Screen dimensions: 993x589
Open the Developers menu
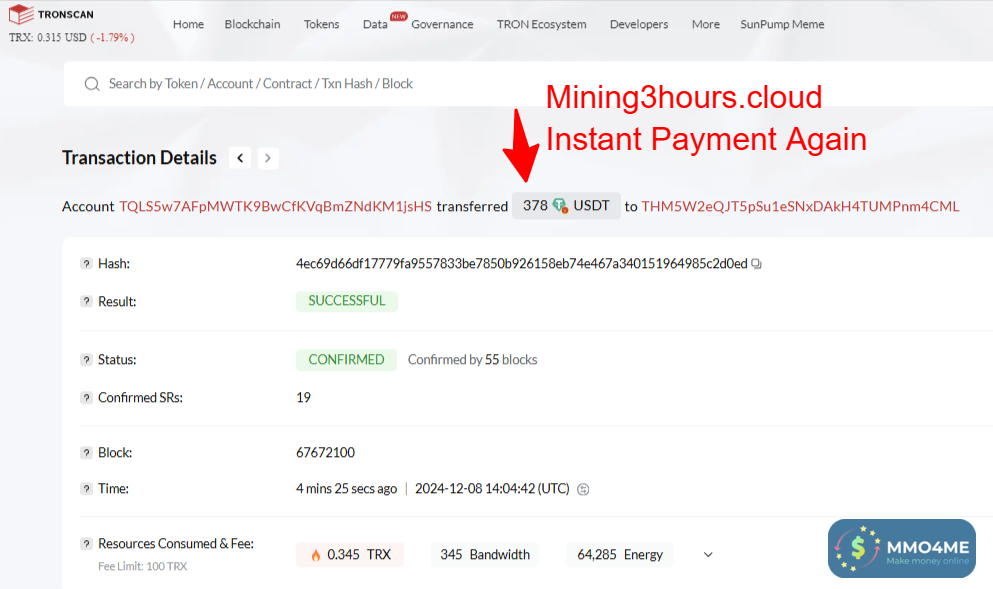pyautogui.click(x=638, y=24)
